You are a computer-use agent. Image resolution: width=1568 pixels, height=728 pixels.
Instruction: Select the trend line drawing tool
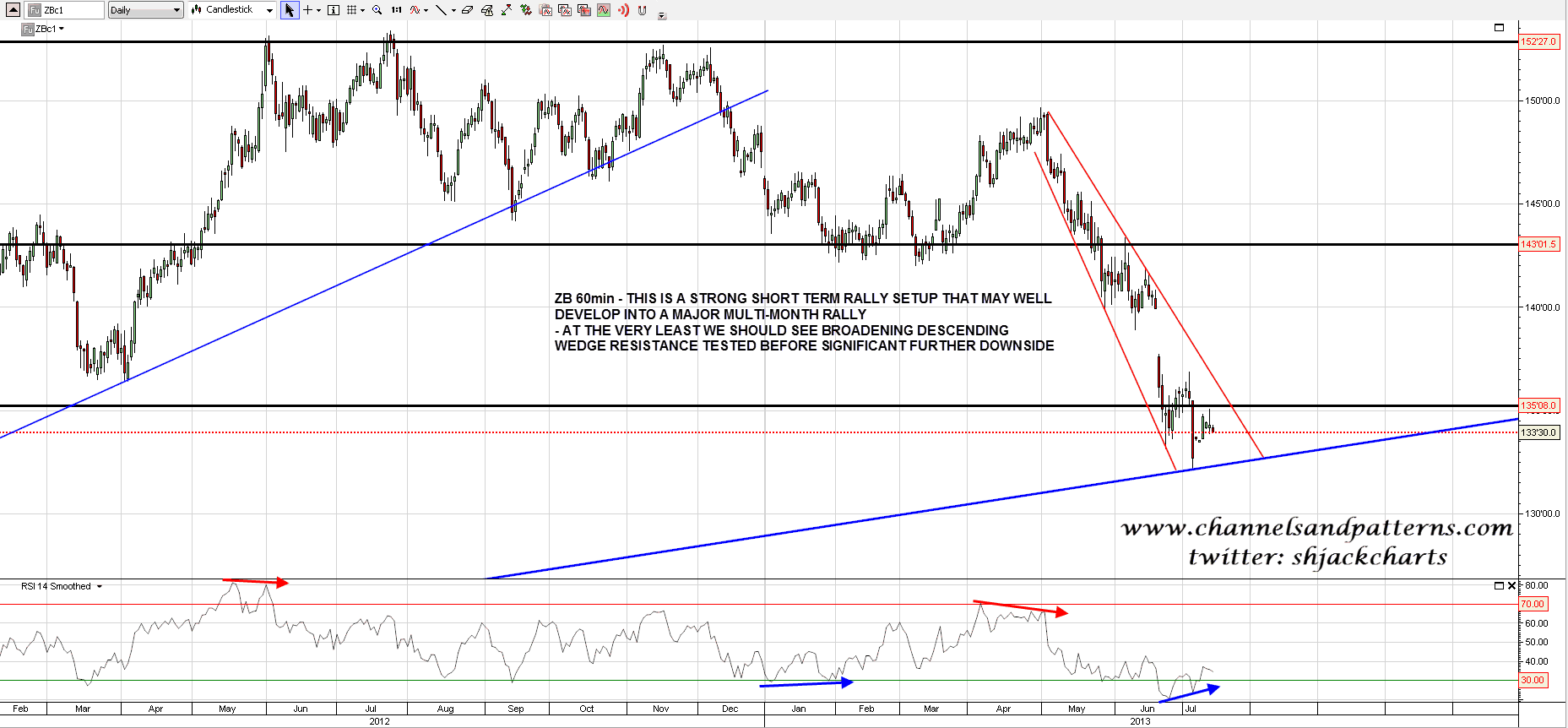441,10
